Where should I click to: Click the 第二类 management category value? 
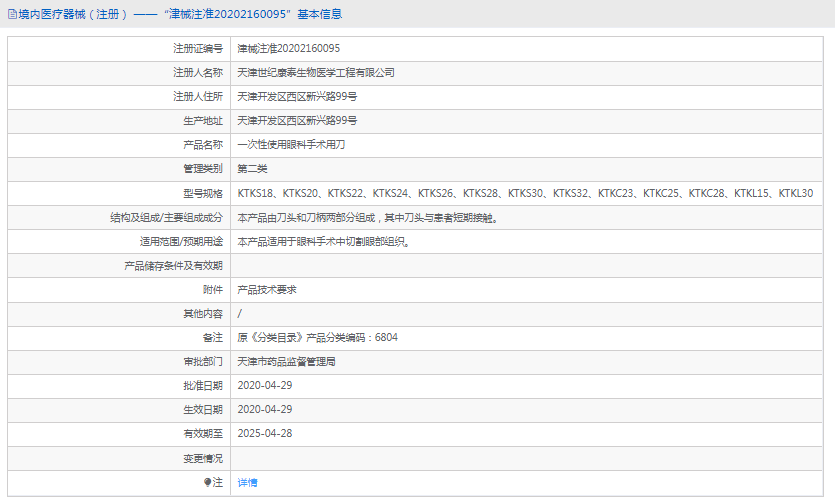(253, 169)
